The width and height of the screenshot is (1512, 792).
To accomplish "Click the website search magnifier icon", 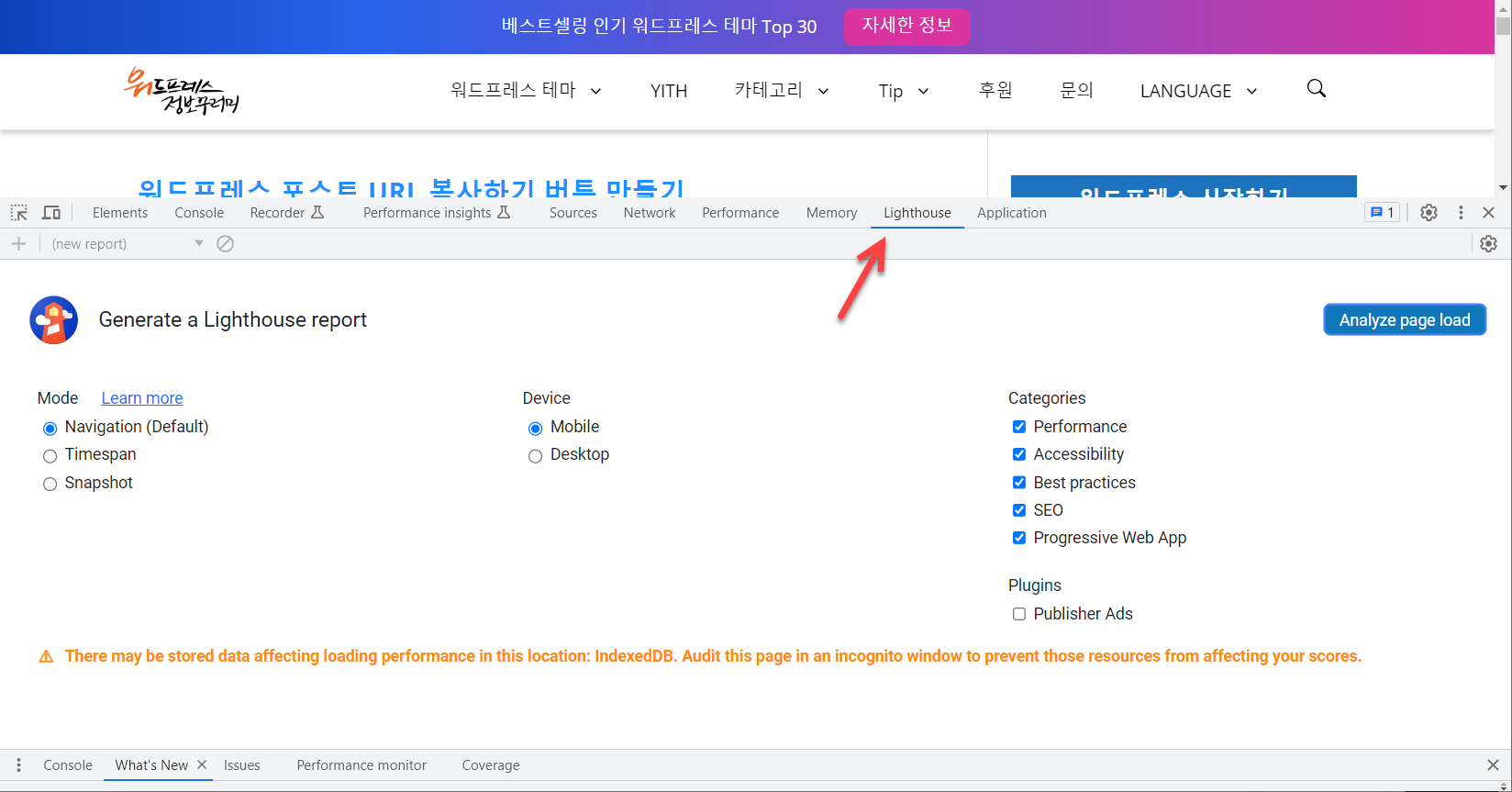I will [1316, 89].
